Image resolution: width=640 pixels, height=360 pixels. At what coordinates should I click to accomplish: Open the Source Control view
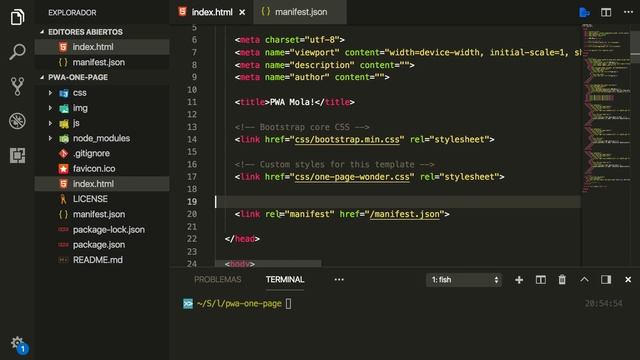click(17, 87)
